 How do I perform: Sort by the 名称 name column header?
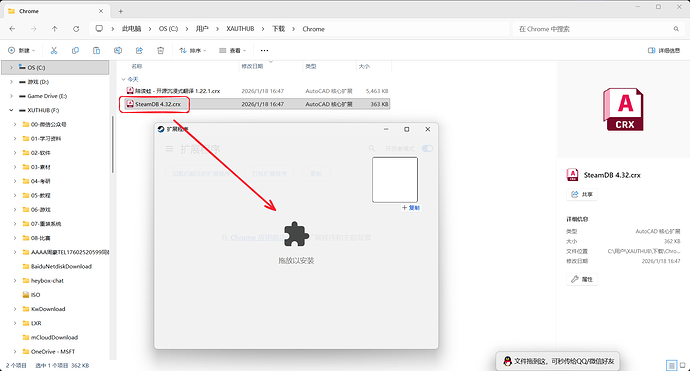tap(137, 66)
